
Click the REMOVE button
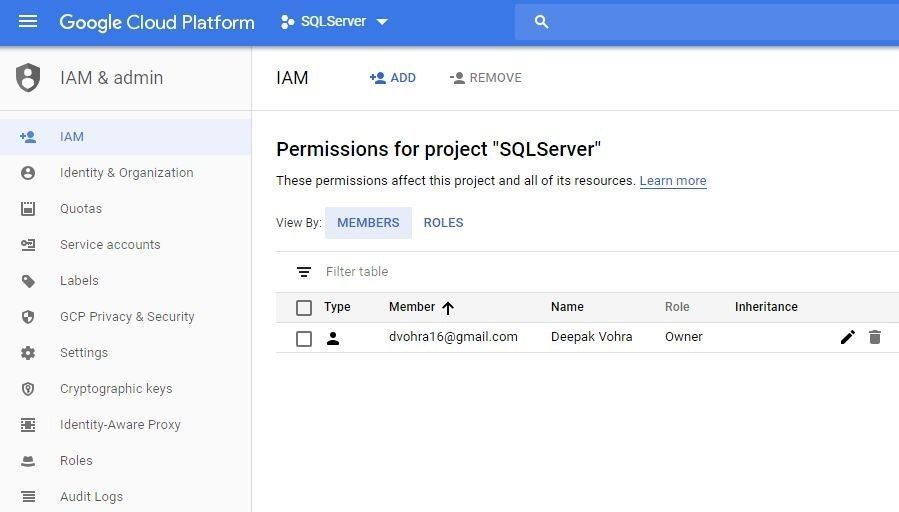(x=486, y=78)
